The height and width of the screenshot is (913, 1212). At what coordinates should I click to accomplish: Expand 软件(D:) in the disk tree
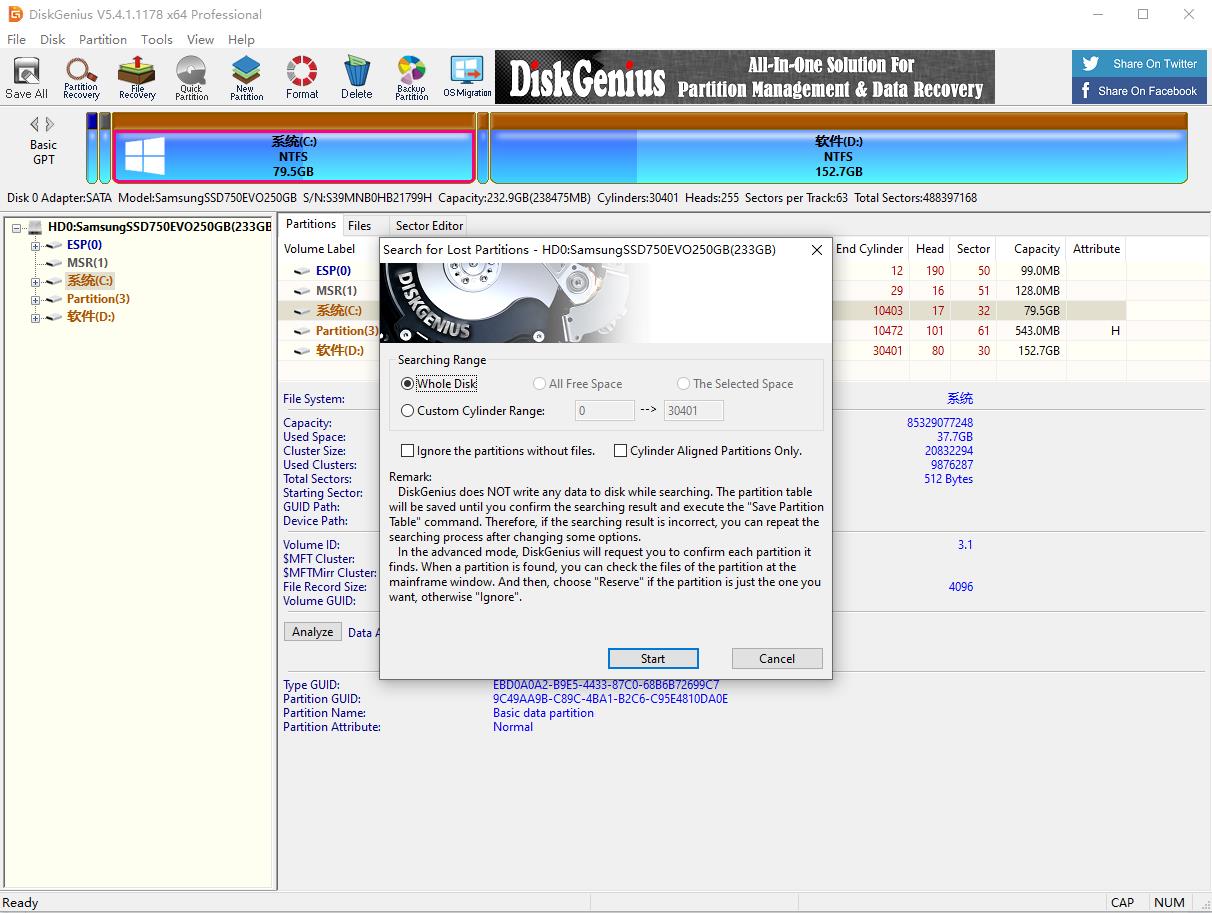pos(35,318)
